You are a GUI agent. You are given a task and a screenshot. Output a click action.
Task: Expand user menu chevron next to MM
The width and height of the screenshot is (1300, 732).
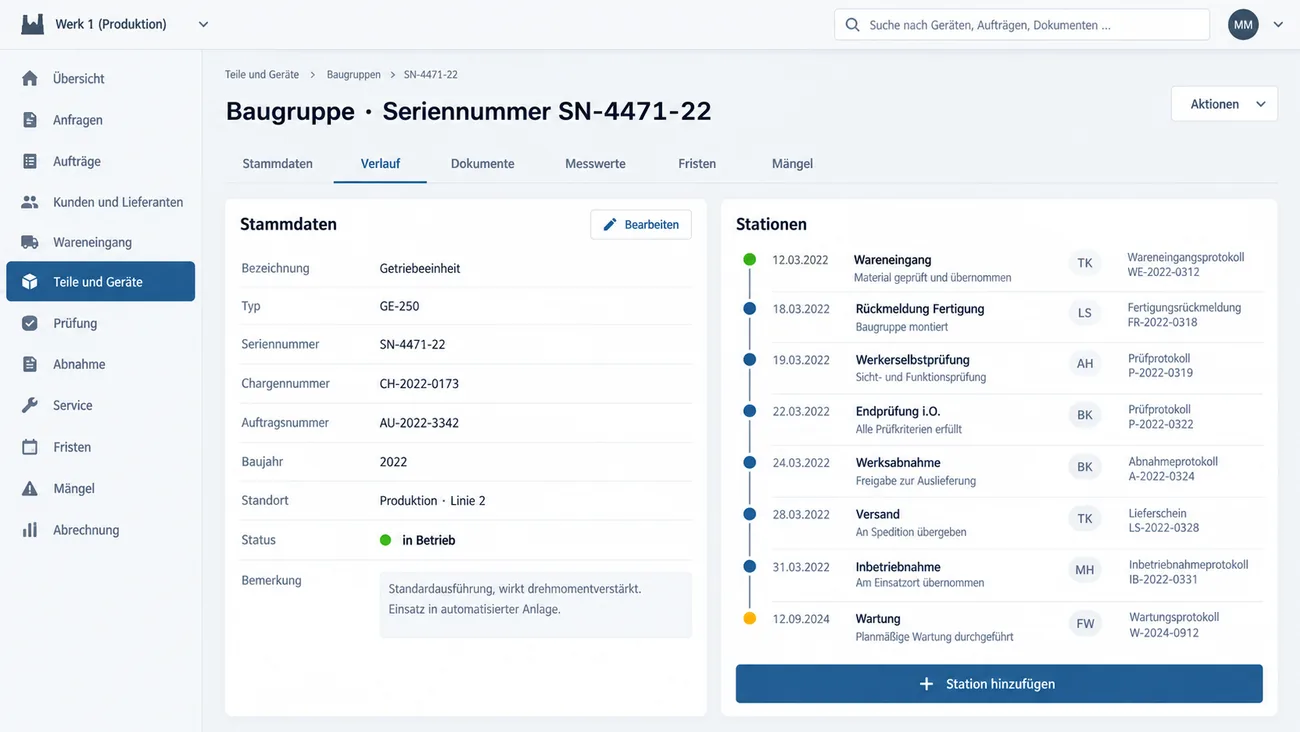pos(1278,25)
